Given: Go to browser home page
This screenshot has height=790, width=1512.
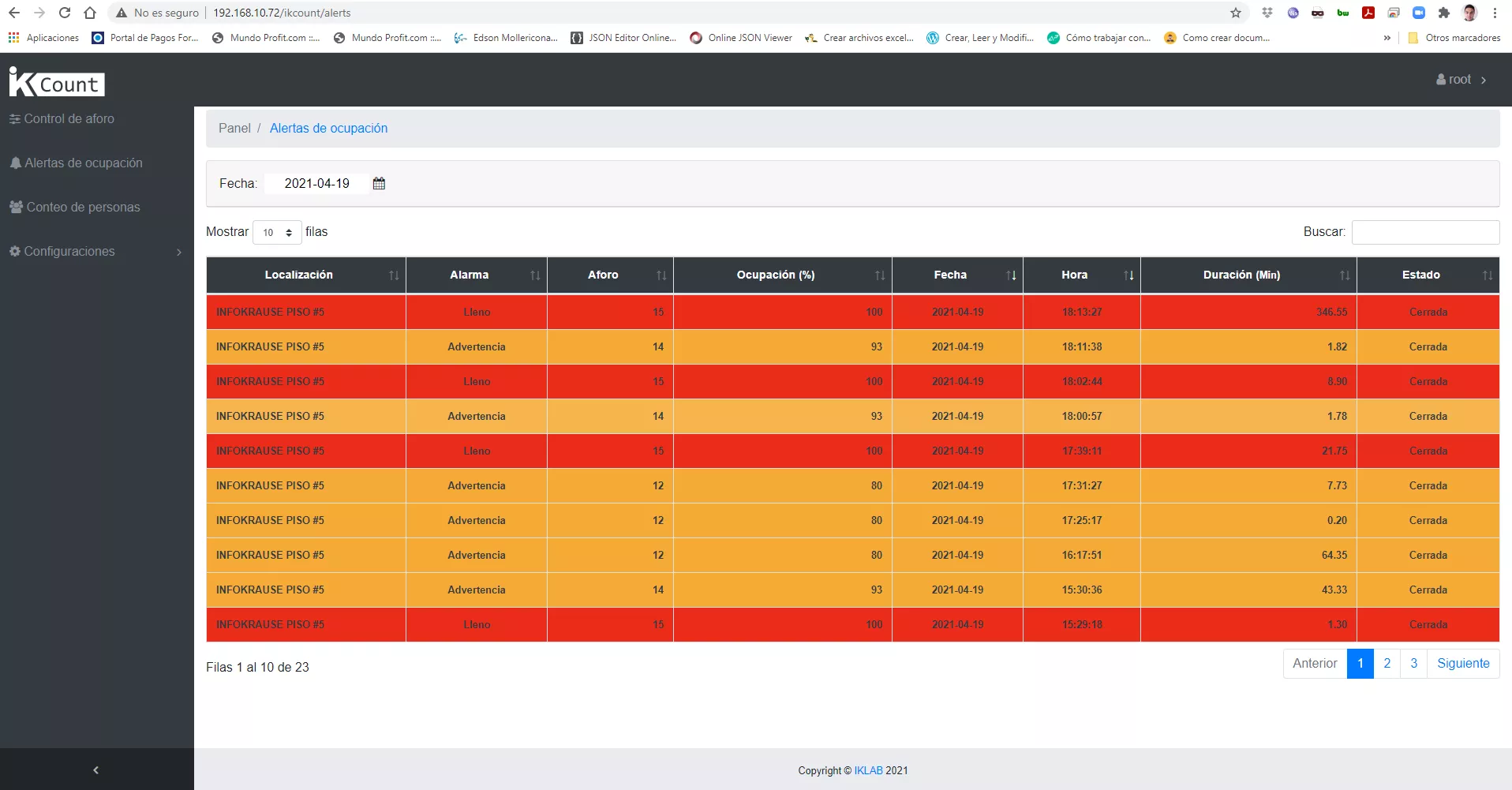Looking at the screenshot, I should point(90,13).
